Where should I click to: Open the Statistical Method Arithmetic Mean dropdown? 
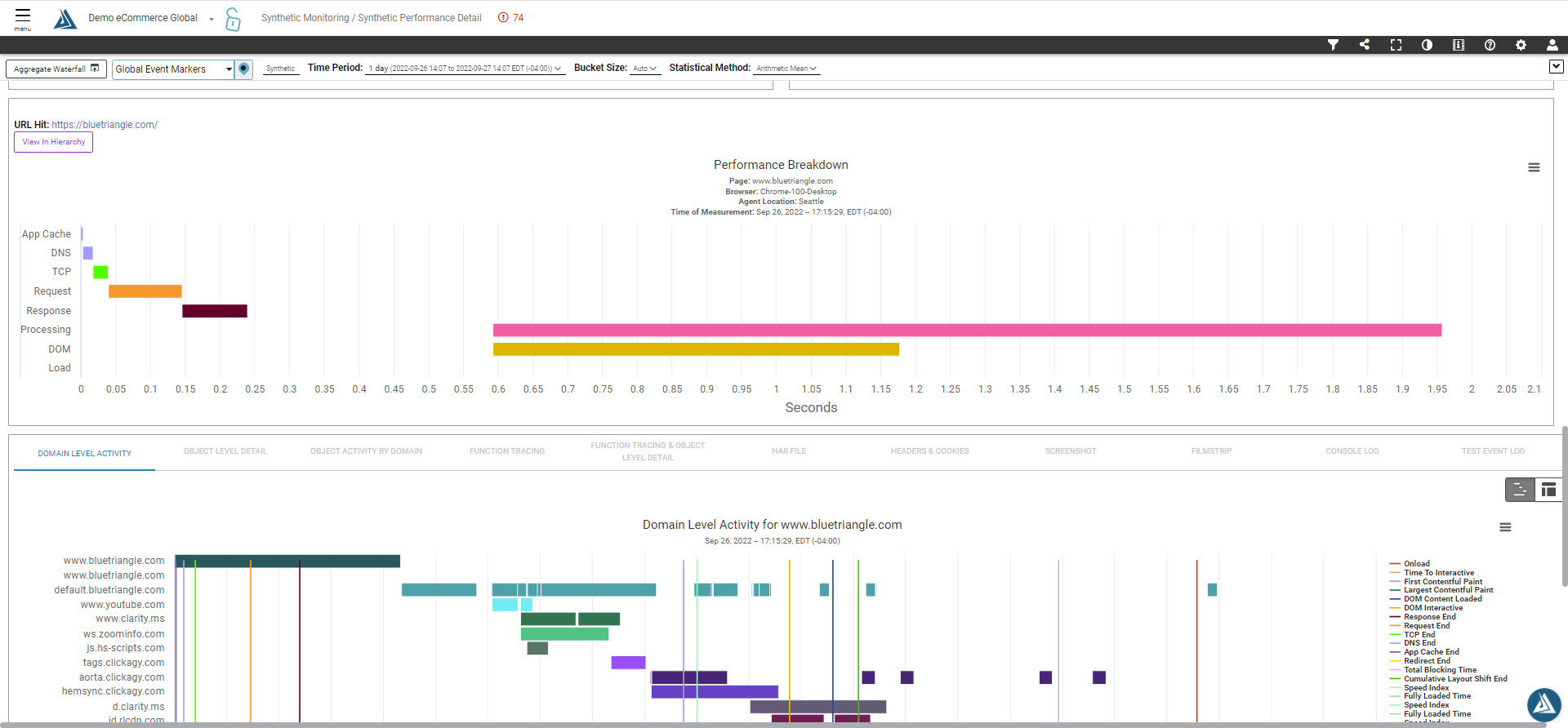pyautogui.click(x=786, y=69)
